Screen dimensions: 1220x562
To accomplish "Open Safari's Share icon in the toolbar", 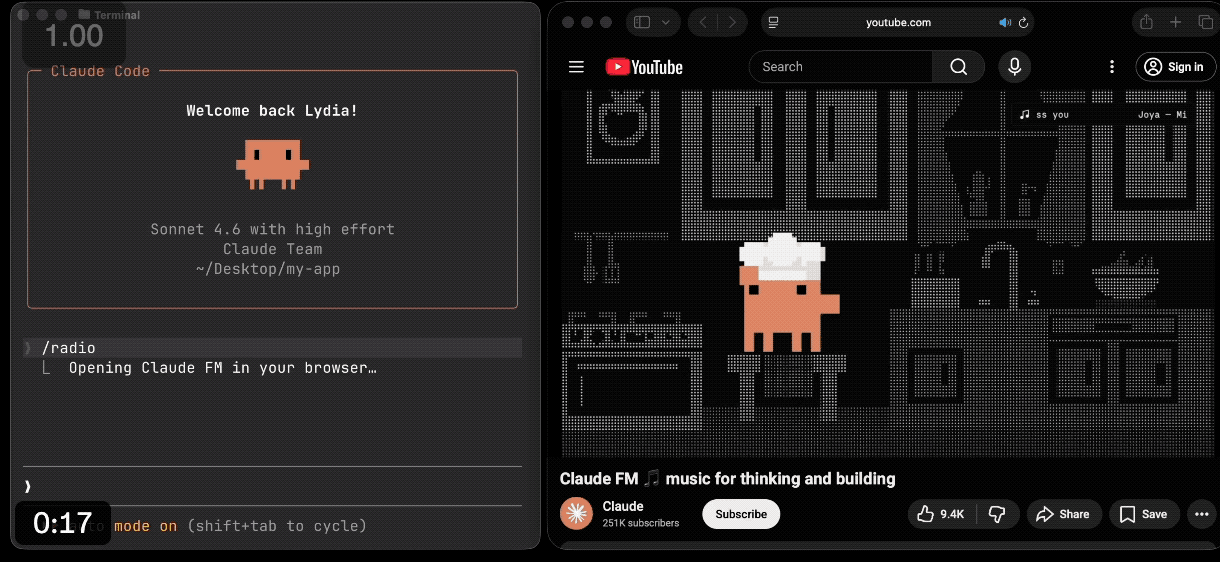I will (x=1147, y=22).
